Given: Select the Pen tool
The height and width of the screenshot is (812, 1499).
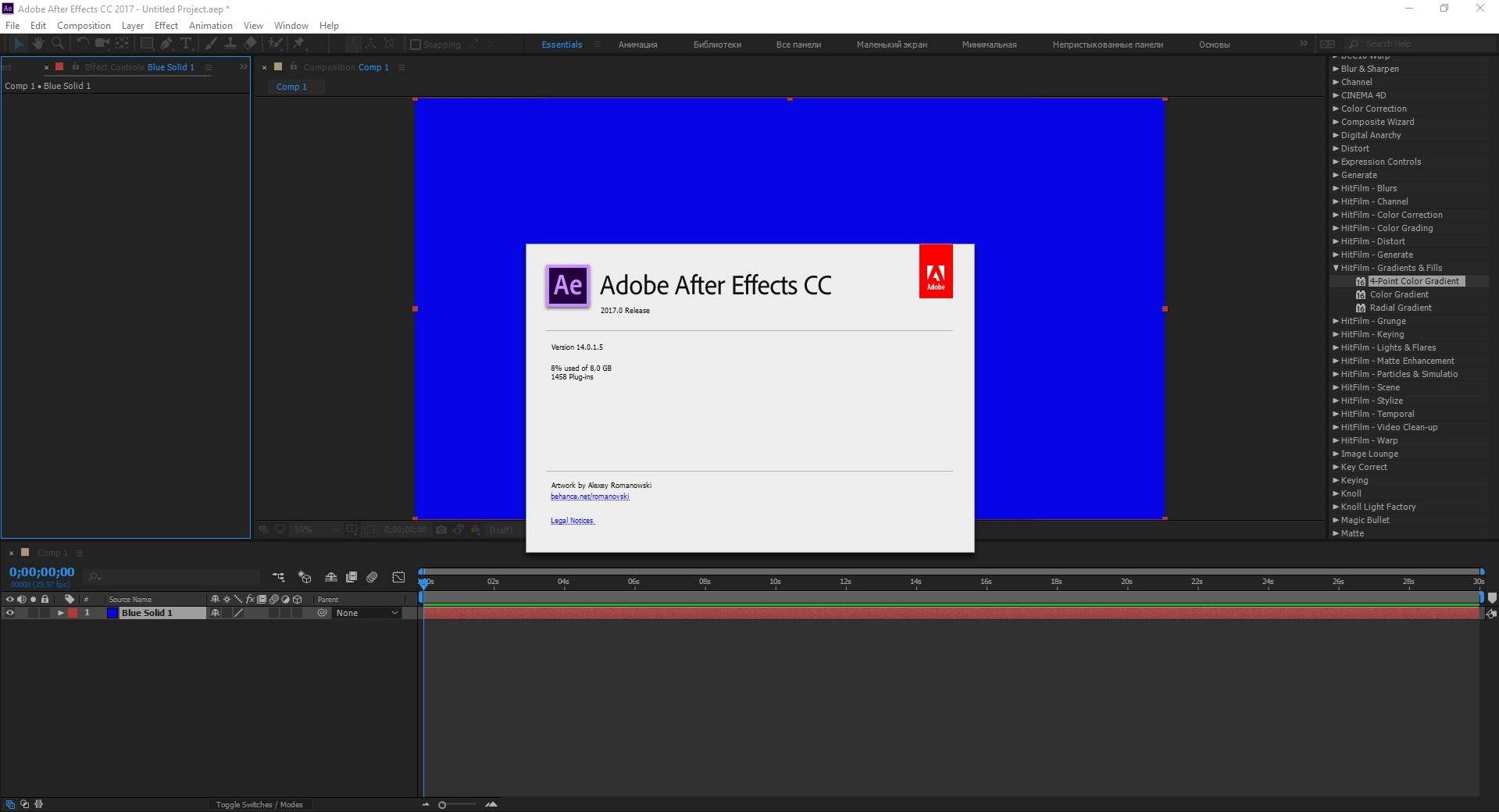Looking at the screenshot, I should [x=166, y=44].
